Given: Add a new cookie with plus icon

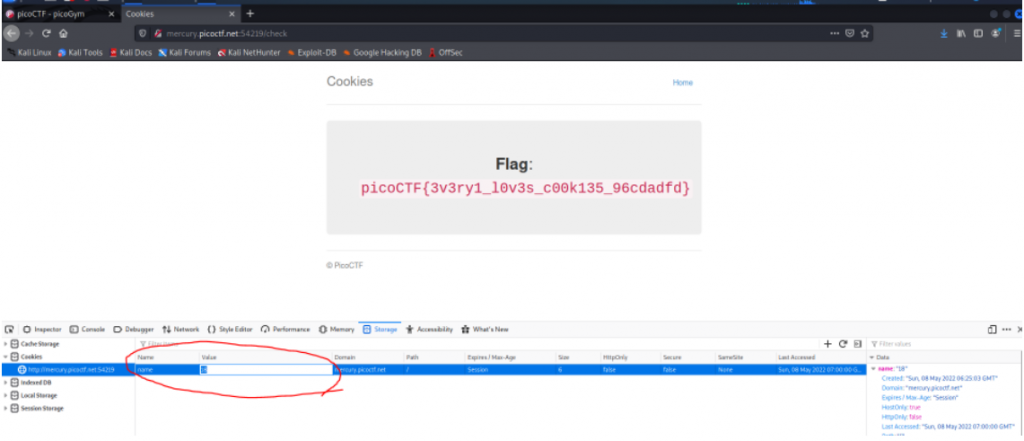Looking at the screenshot, I should click(x=828, y=344).
